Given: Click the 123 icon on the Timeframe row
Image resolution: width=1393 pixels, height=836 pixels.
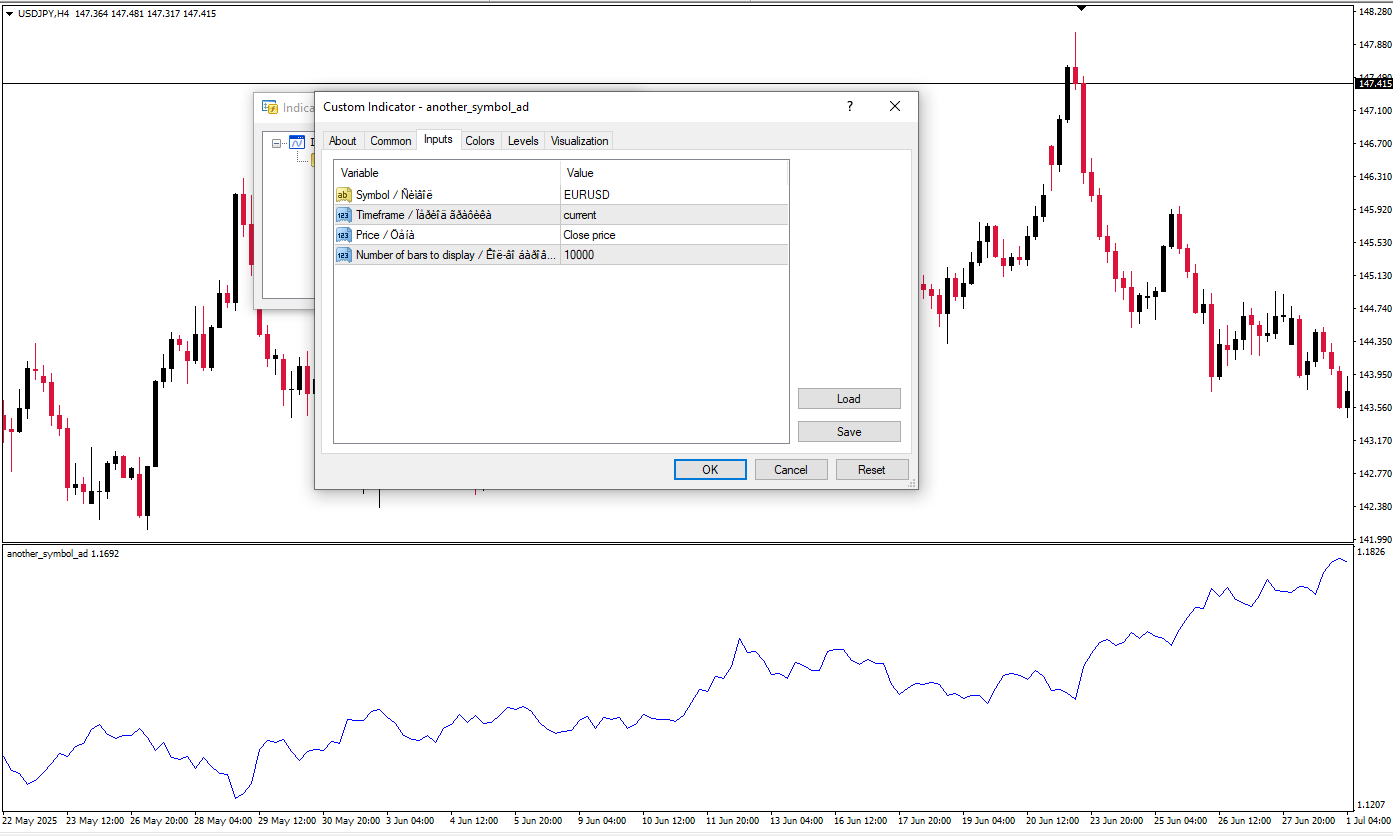Looking at the screenshot, I should pyautogui.click(x=344, y=215).
